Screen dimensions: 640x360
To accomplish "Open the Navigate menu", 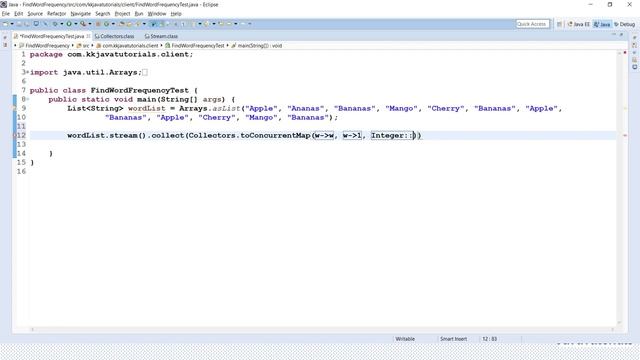I will 80,13.
